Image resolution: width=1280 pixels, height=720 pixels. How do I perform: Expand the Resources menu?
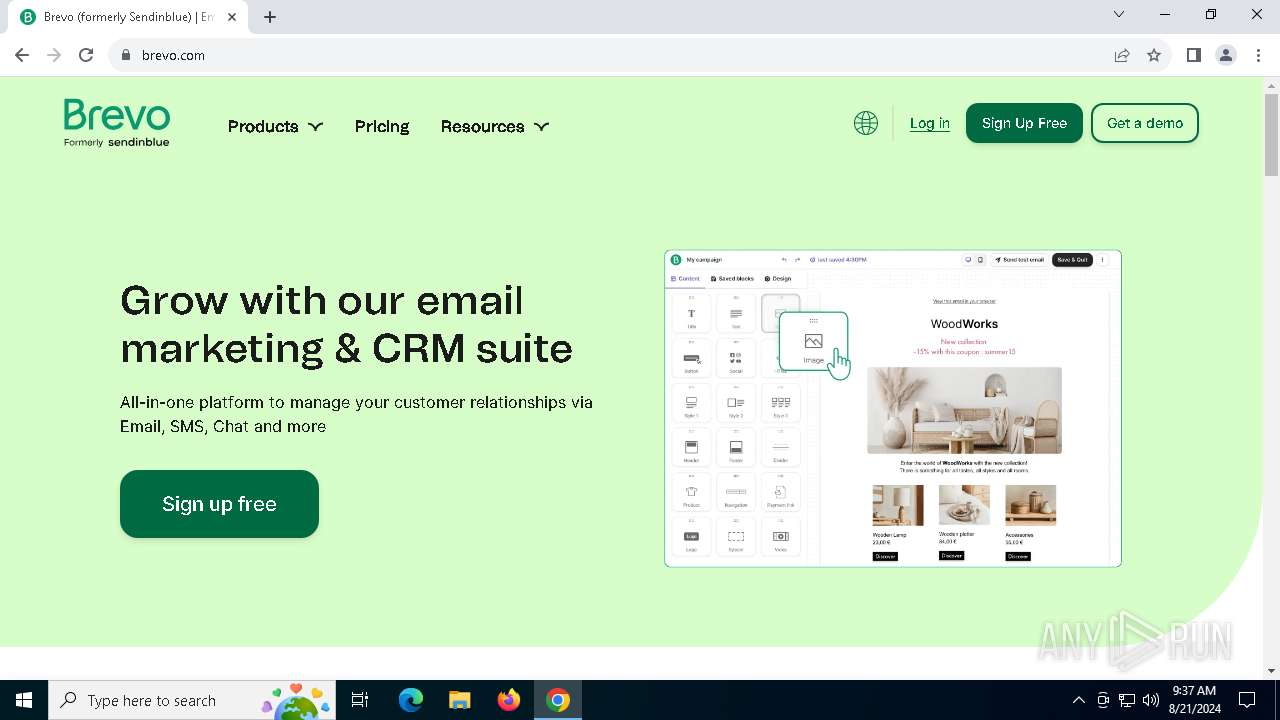point(495,126)
